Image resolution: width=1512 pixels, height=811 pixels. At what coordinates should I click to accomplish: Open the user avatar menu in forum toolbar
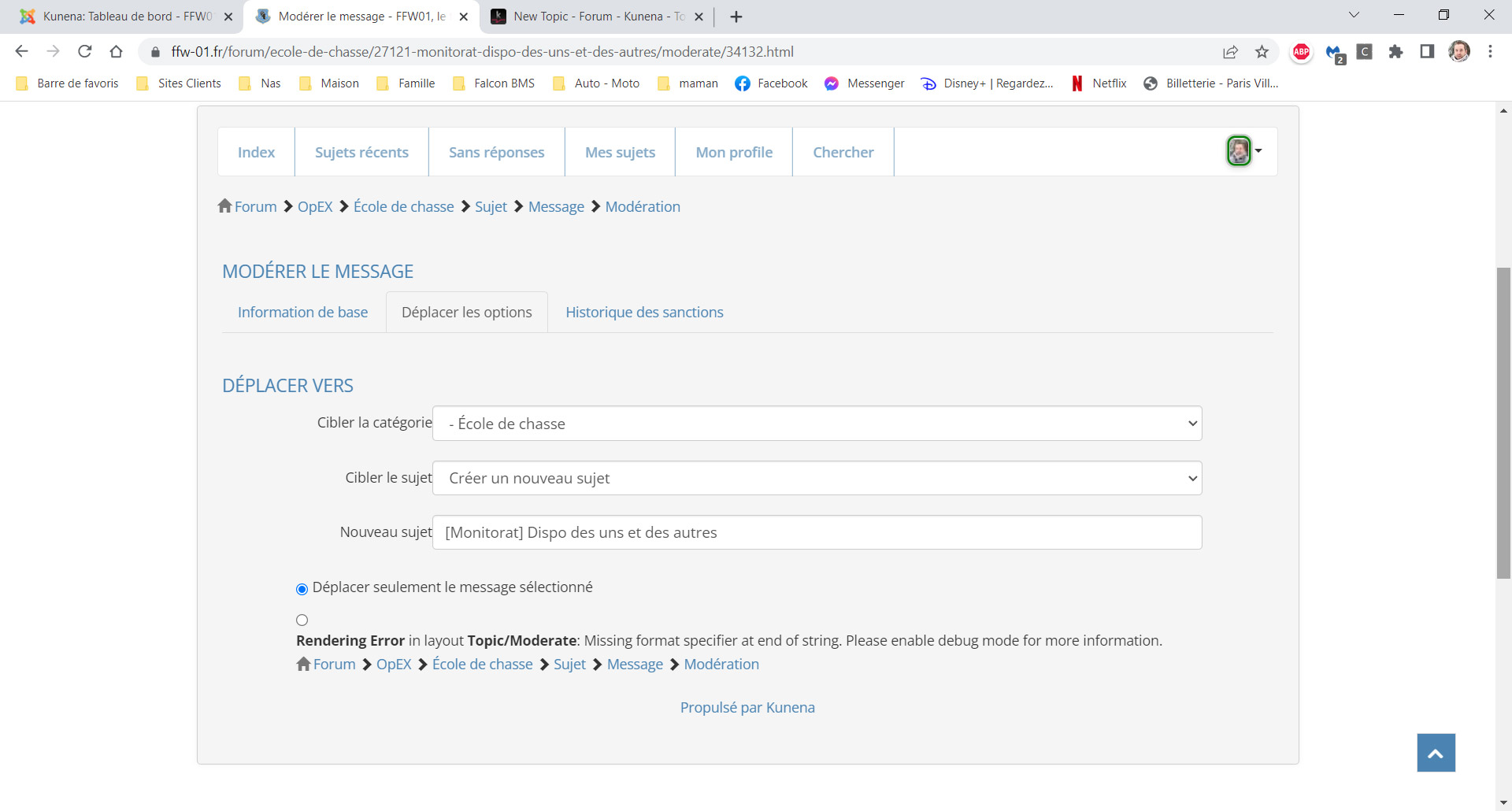click(x=1243, y=151)
